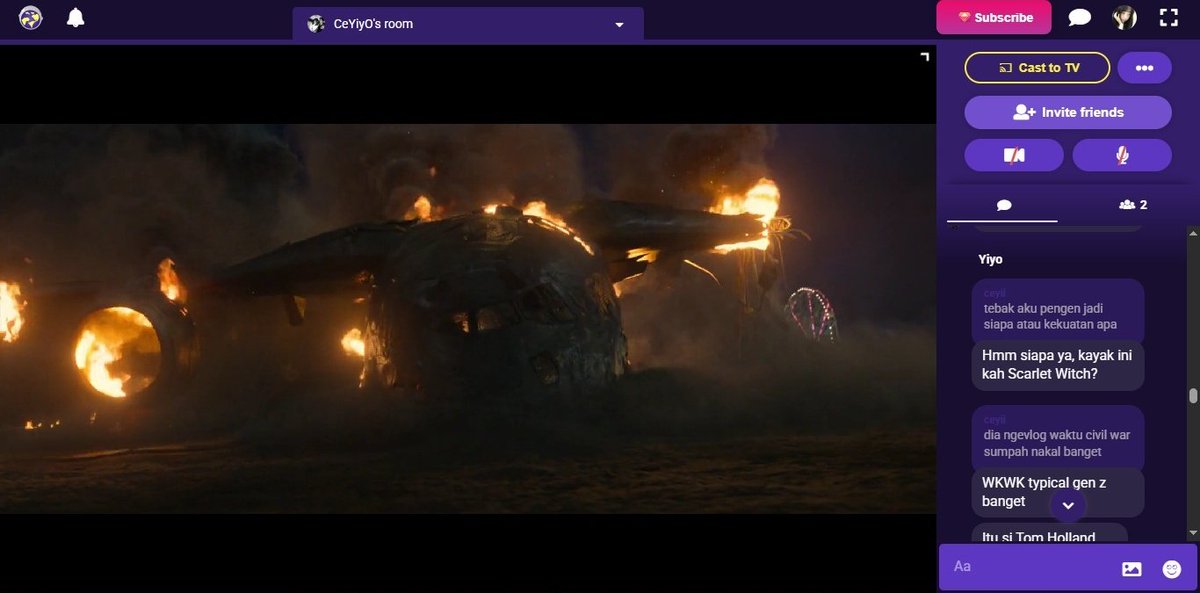Click the chat scrollbar thumb
This screenshot has height=593, width=1200.
point(1192,395)
